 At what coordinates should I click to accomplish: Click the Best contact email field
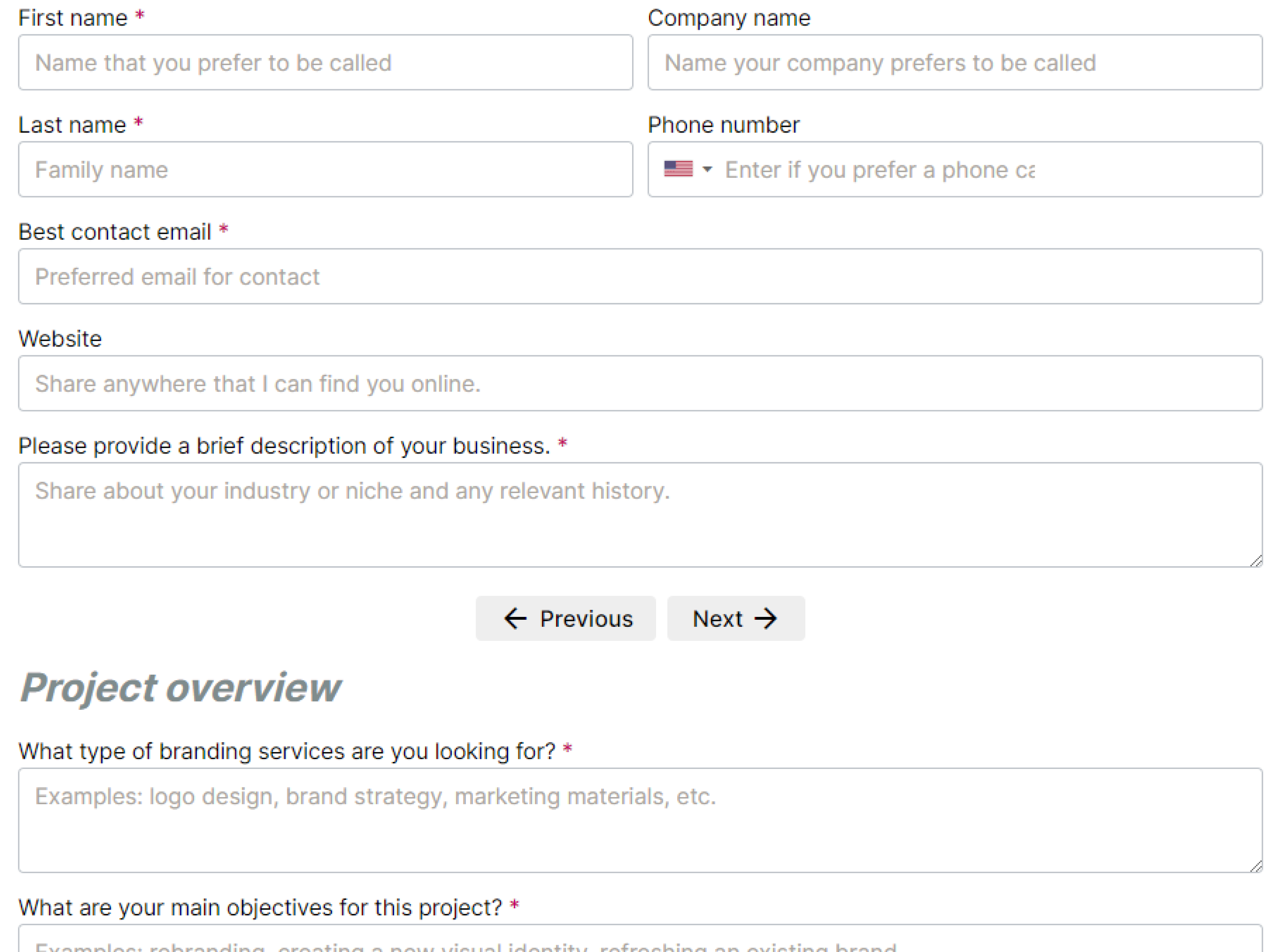(640, 276)
